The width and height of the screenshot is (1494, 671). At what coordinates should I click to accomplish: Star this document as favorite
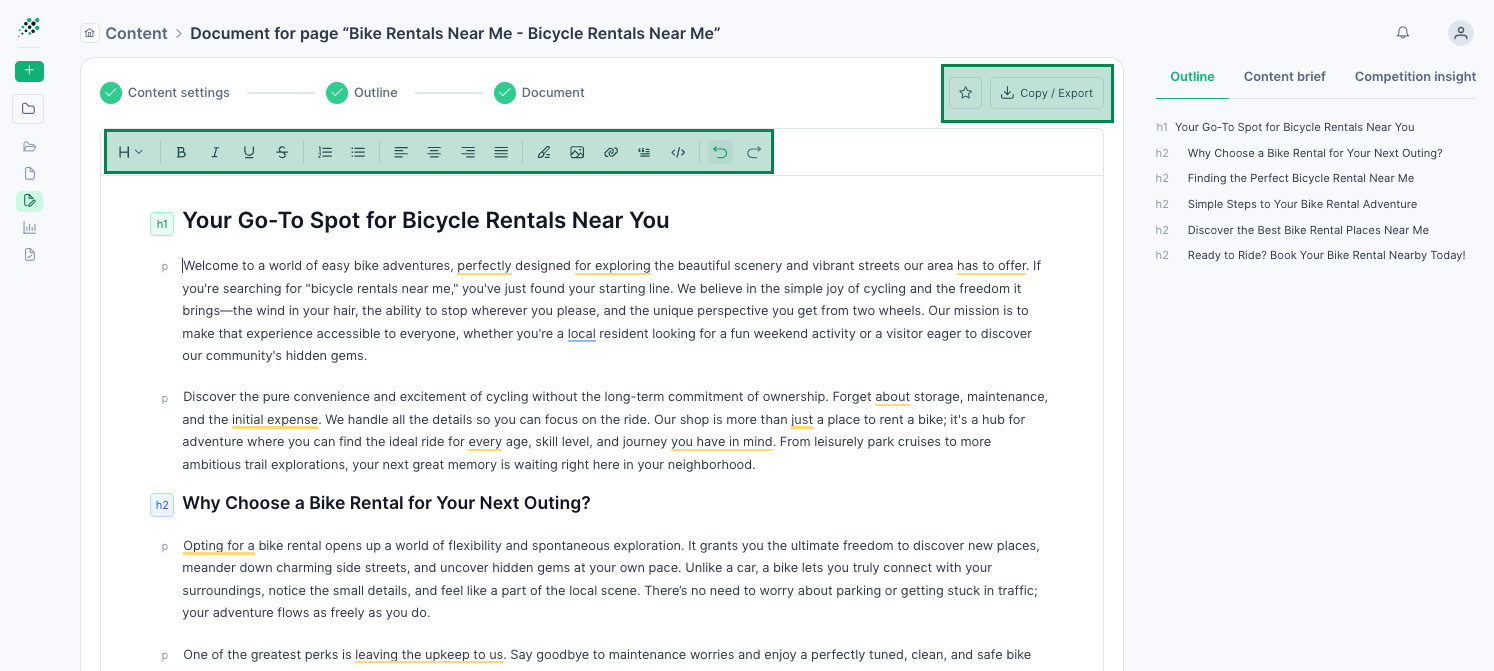(x=966, y=93)
